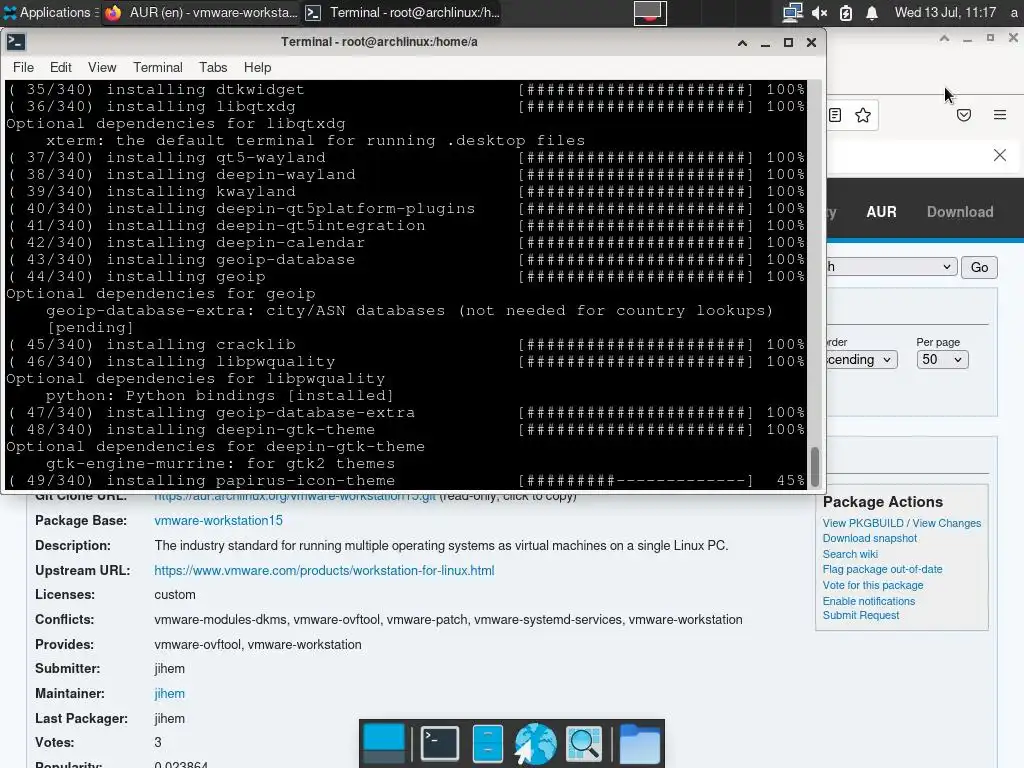Click the Show Desktop icon in the dock
1024x768 pixels.
(384, 744)
